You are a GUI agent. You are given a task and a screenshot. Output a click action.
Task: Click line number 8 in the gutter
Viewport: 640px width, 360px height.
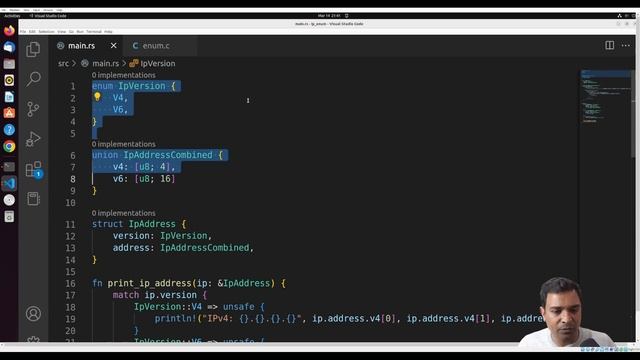coord(73,179)
